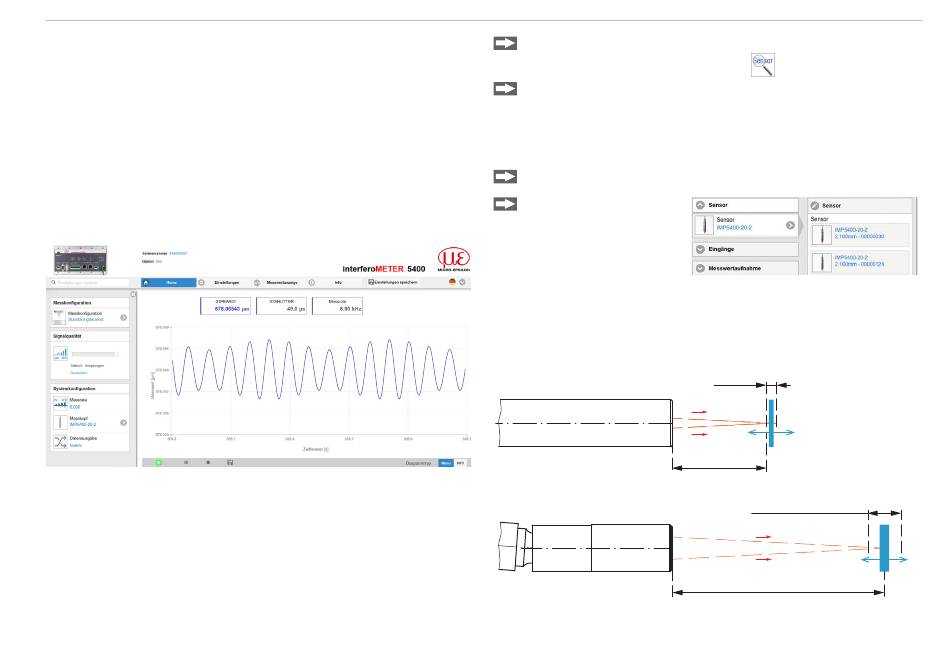Image resolution: width=950 pixels, height=657 pixels.
Task: Switch to the Messwertanzeige tab
Action: (282, 282)
